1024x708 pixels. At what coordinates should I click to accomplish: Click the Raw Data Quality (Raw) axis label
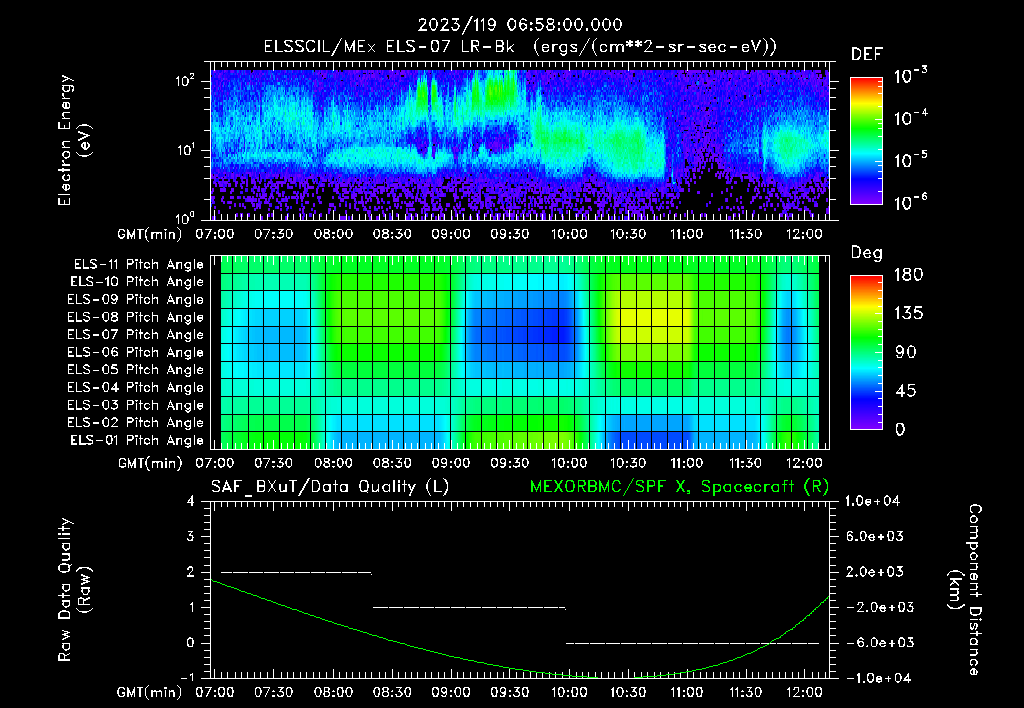(x=74, y=590)
